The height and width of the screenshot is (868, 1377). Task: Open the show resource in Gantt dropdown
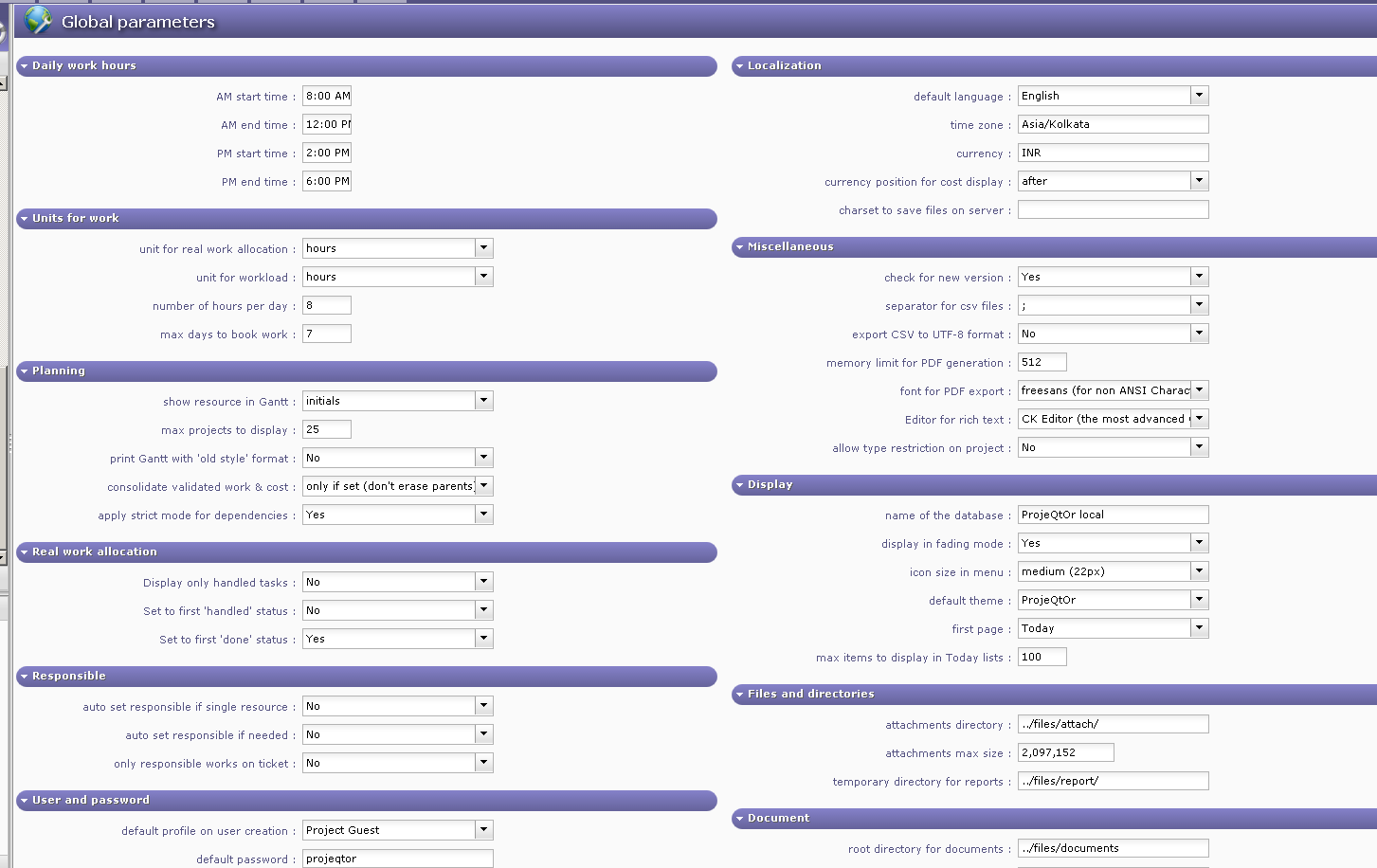[483, 401]
